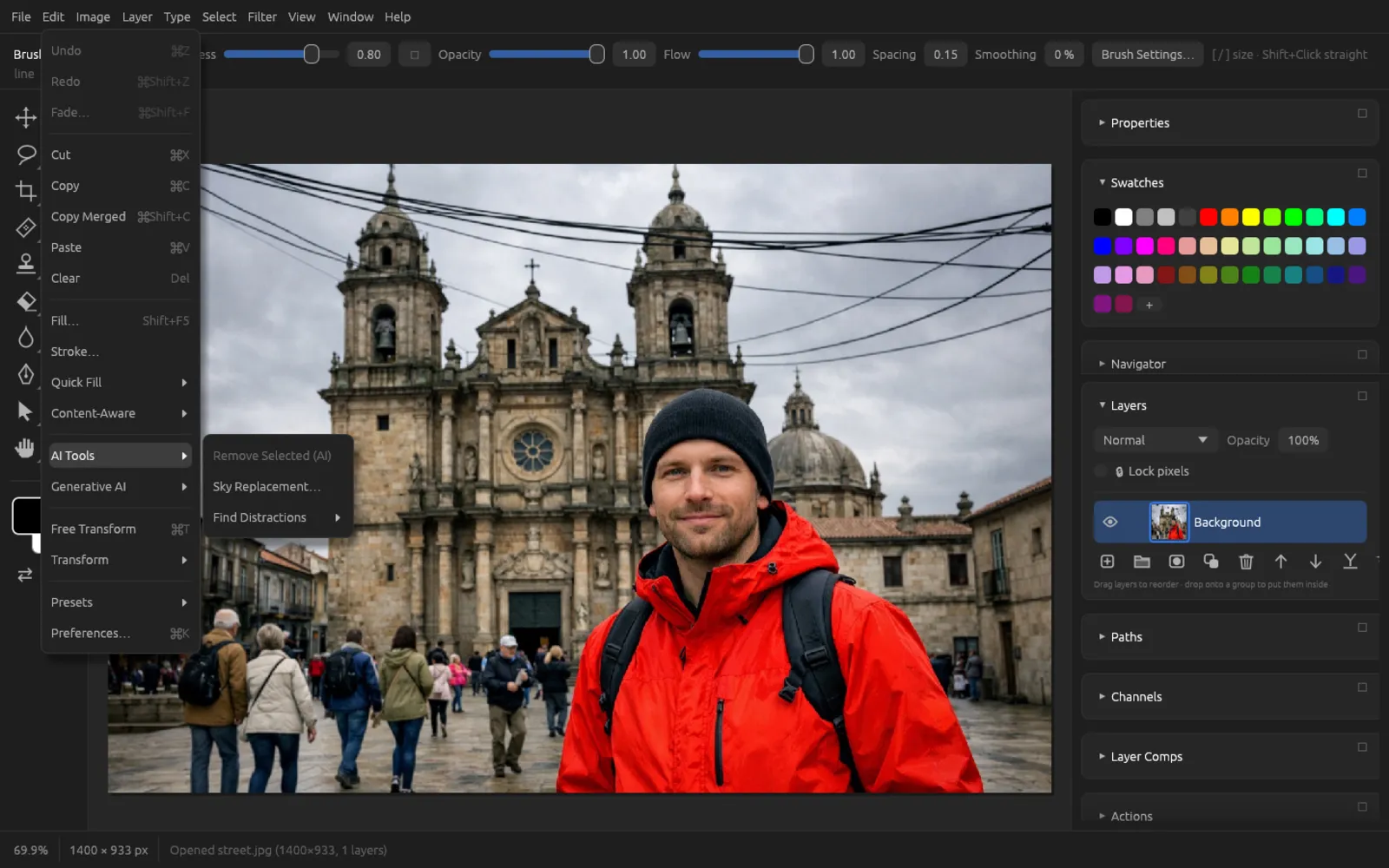Viewport: 1389px width, 868px height.
Task: Choose Free Transform in Edit menu
Action: click(x=120, y=529)
